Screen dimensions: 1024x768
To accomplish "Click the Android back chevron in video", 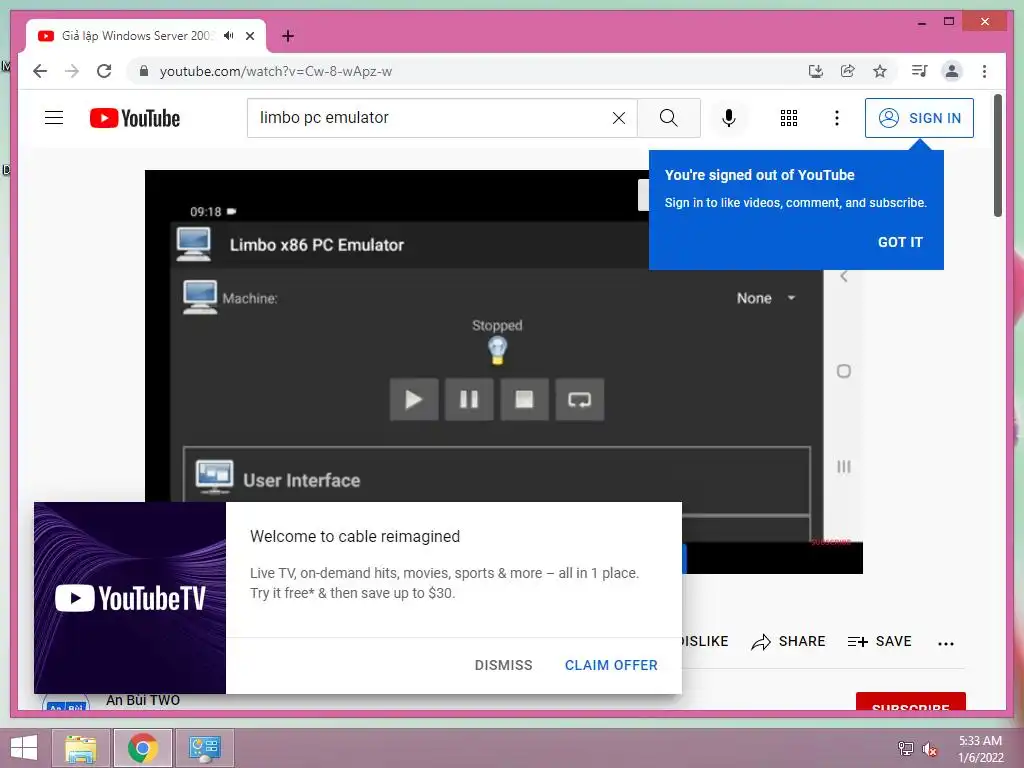I will (844, 276).
